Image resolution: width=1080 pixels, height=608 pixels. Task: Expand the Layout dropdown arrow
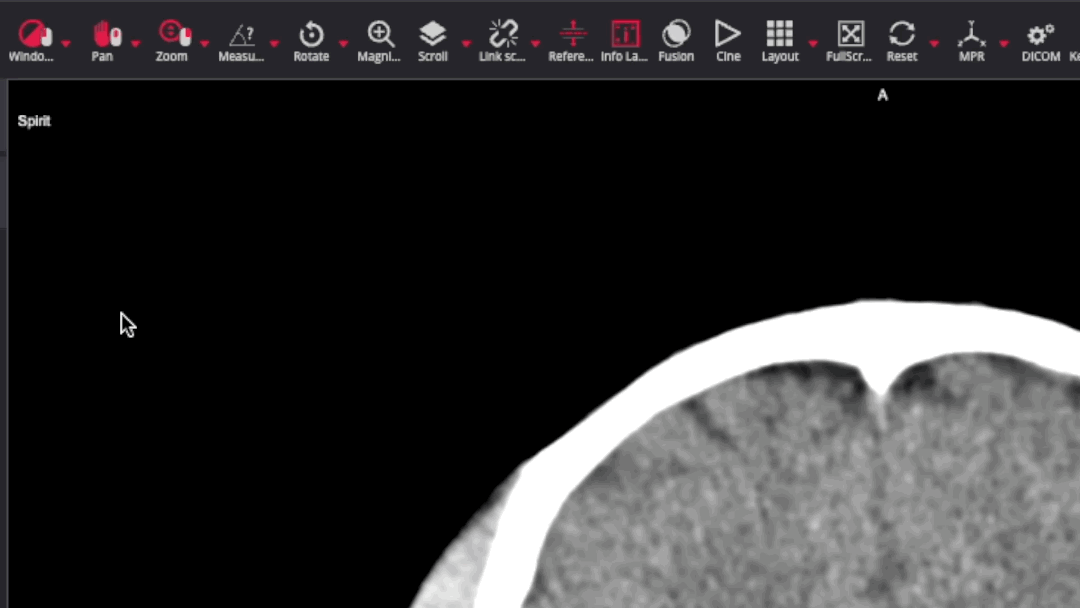pyautogui.click(x=813, y=44)
